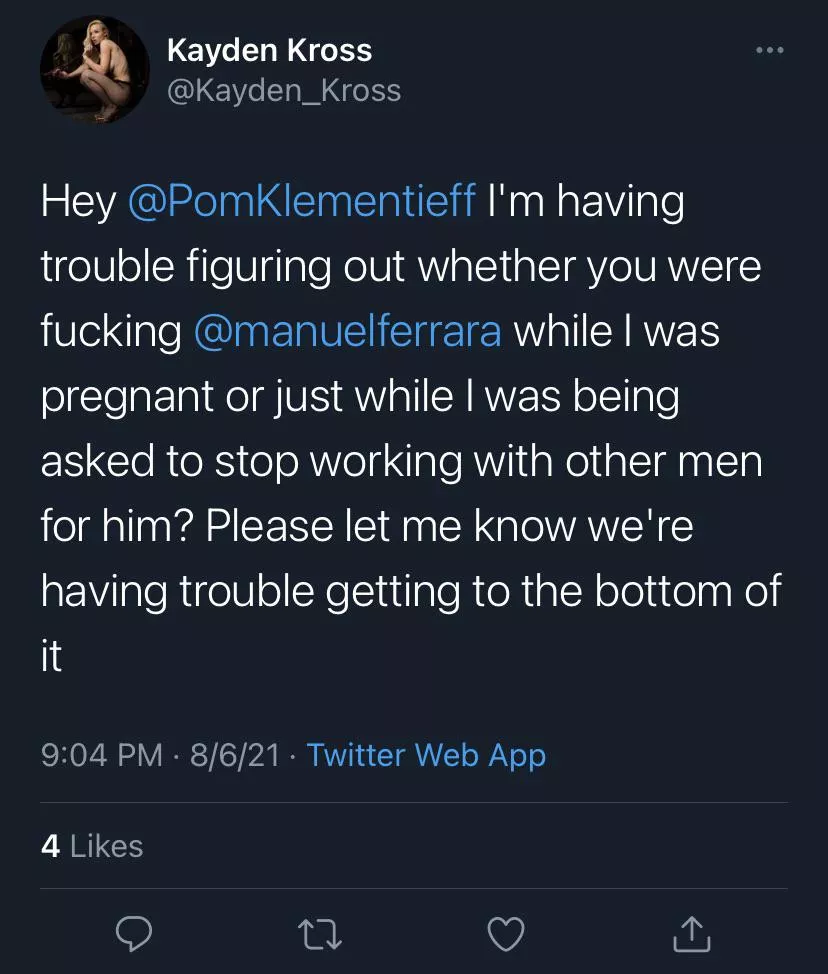Image resolution: width=828 pixels, height=974 pixels.
Task: Click the word 'Hey' starting the tweet
Action: pos(78,202)
